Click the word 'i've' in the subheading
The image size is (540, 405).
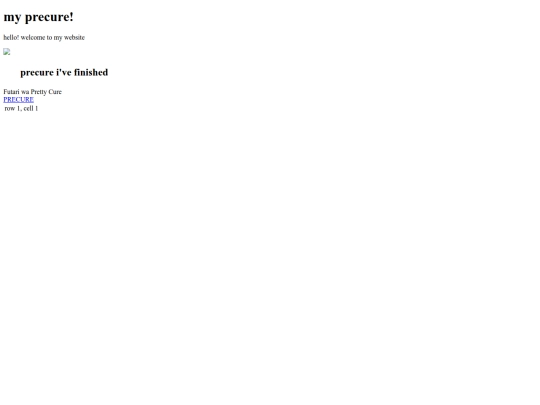[64, 72]
